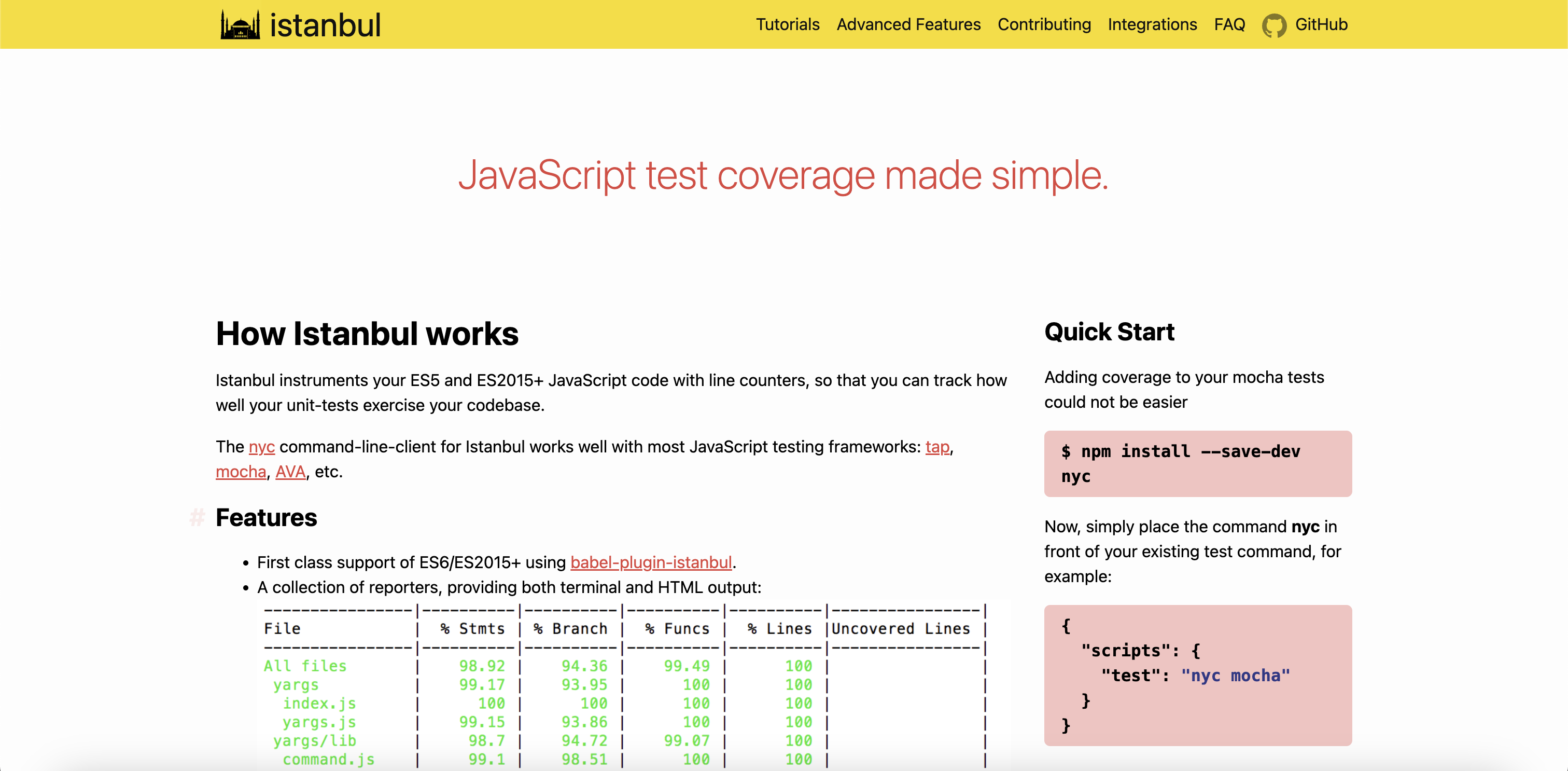Click the index.js row in coverage table
This screenshot has width=1568, height=771.
point(319,704)
